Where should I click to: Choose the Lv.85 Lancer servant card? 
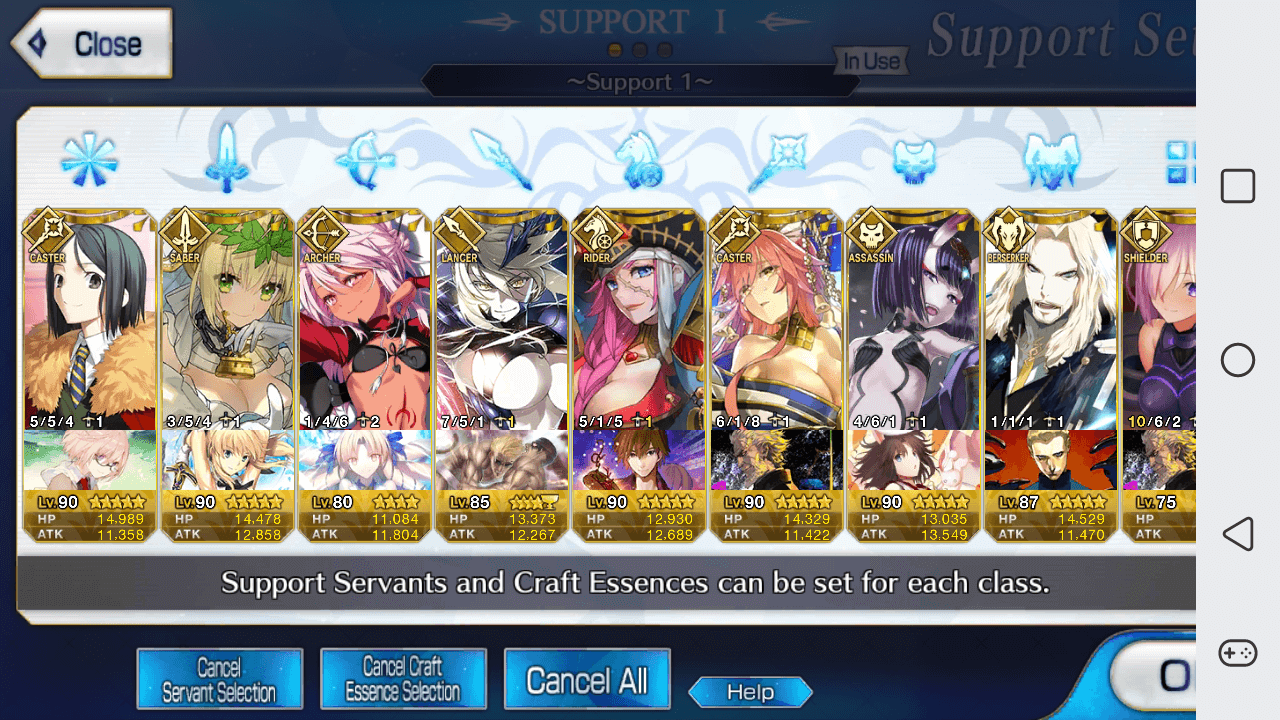501,375
